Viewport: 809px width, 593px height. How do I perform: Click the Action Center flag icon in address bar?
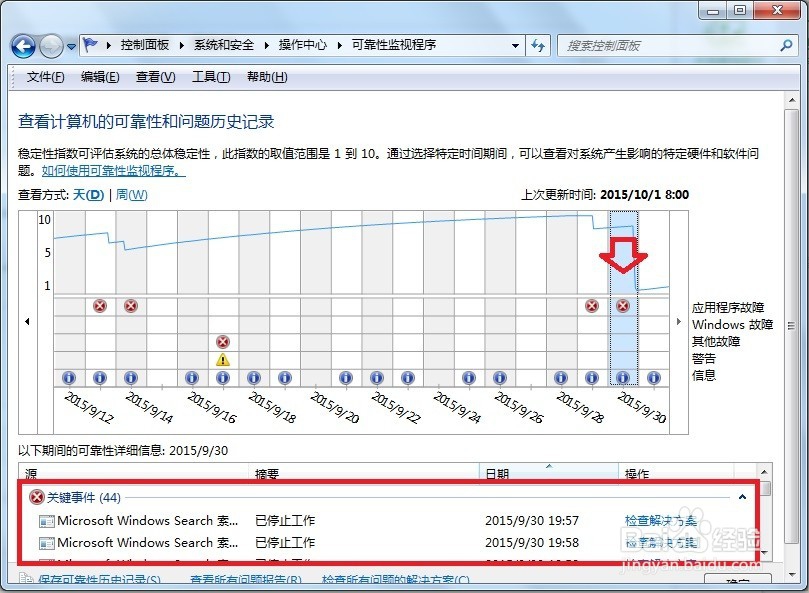click(x=90, y=45)
